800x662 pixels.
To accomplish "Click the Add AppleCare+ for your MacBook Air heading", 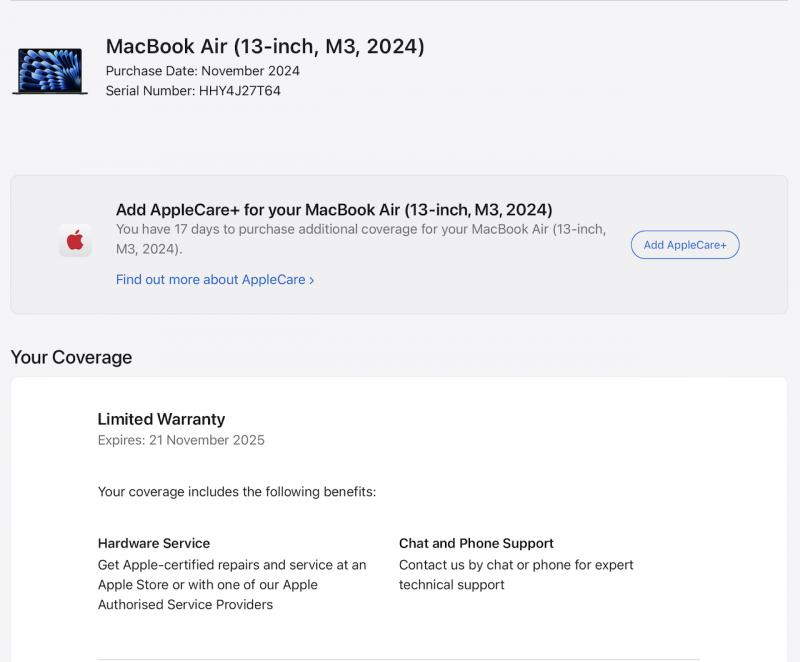I will point(334,210).
